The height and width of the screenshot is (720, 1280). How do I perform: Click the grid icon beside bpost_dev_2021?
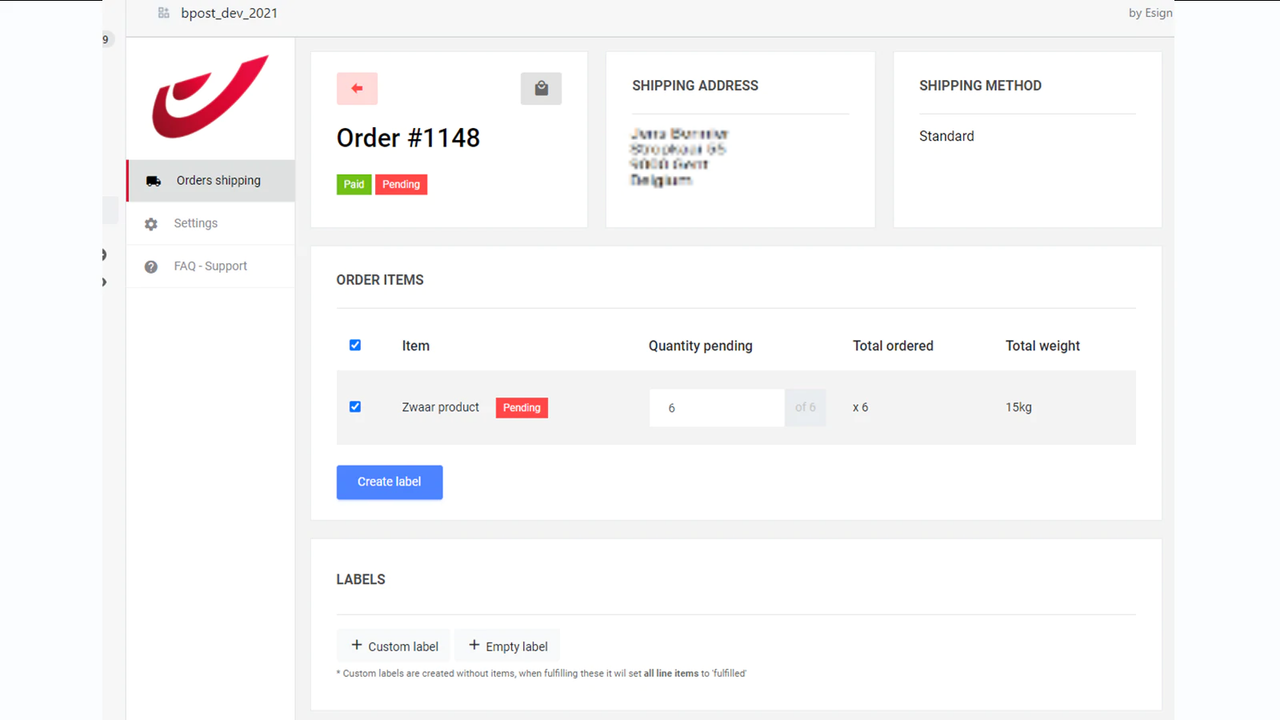pyautogui.click(x=164, y=13)
